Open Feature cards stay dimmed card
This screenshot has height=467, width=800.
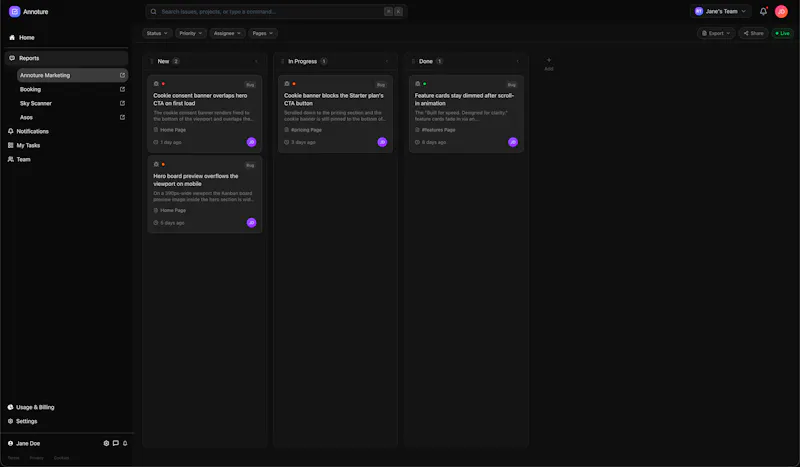coord(466,114)
